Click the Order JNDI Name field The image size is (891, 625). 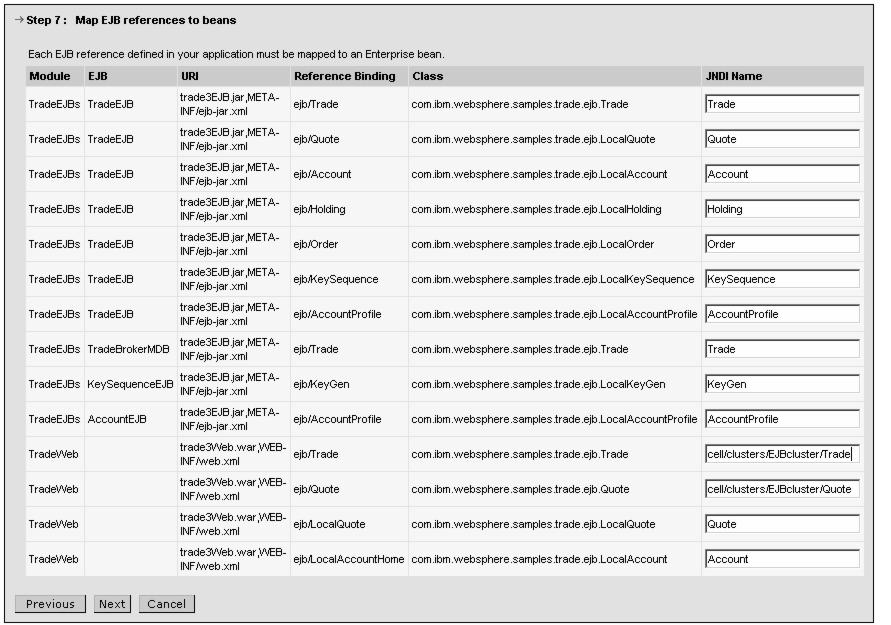782,244
